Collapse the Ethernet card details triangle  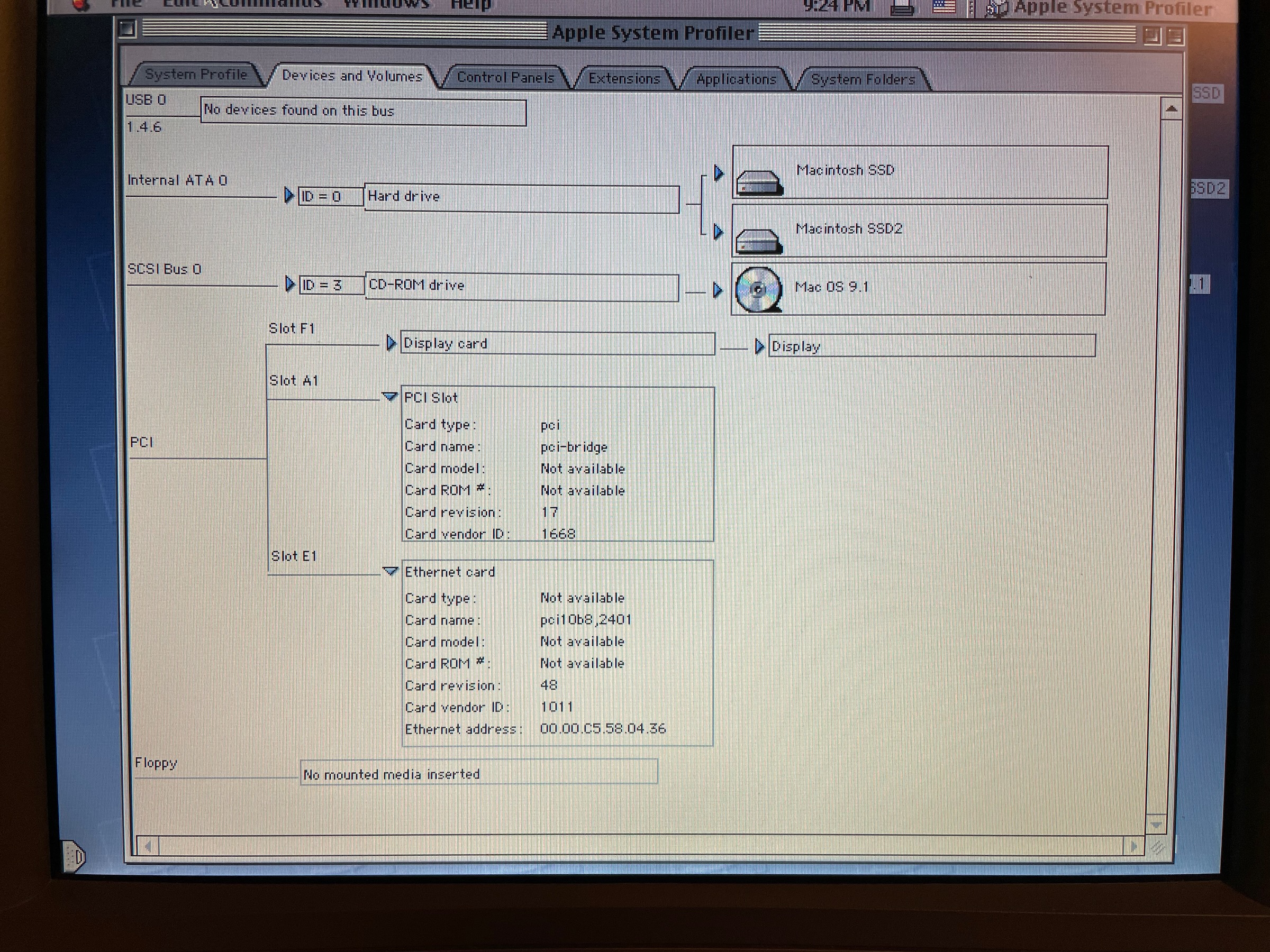click(391, 571)
